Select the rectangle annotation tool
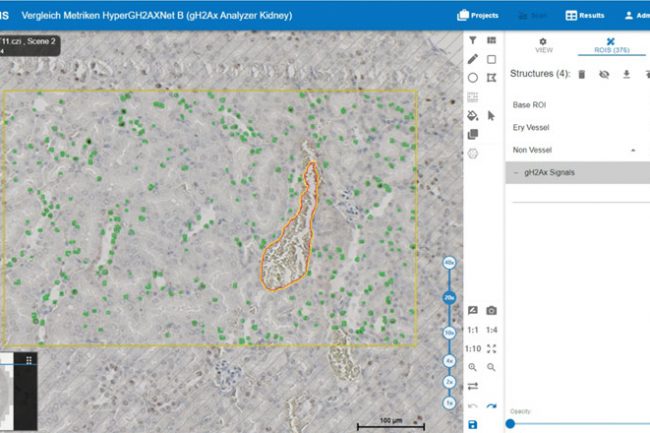The width and height of the screenshot is (650, 433). [x=491, y=59]
